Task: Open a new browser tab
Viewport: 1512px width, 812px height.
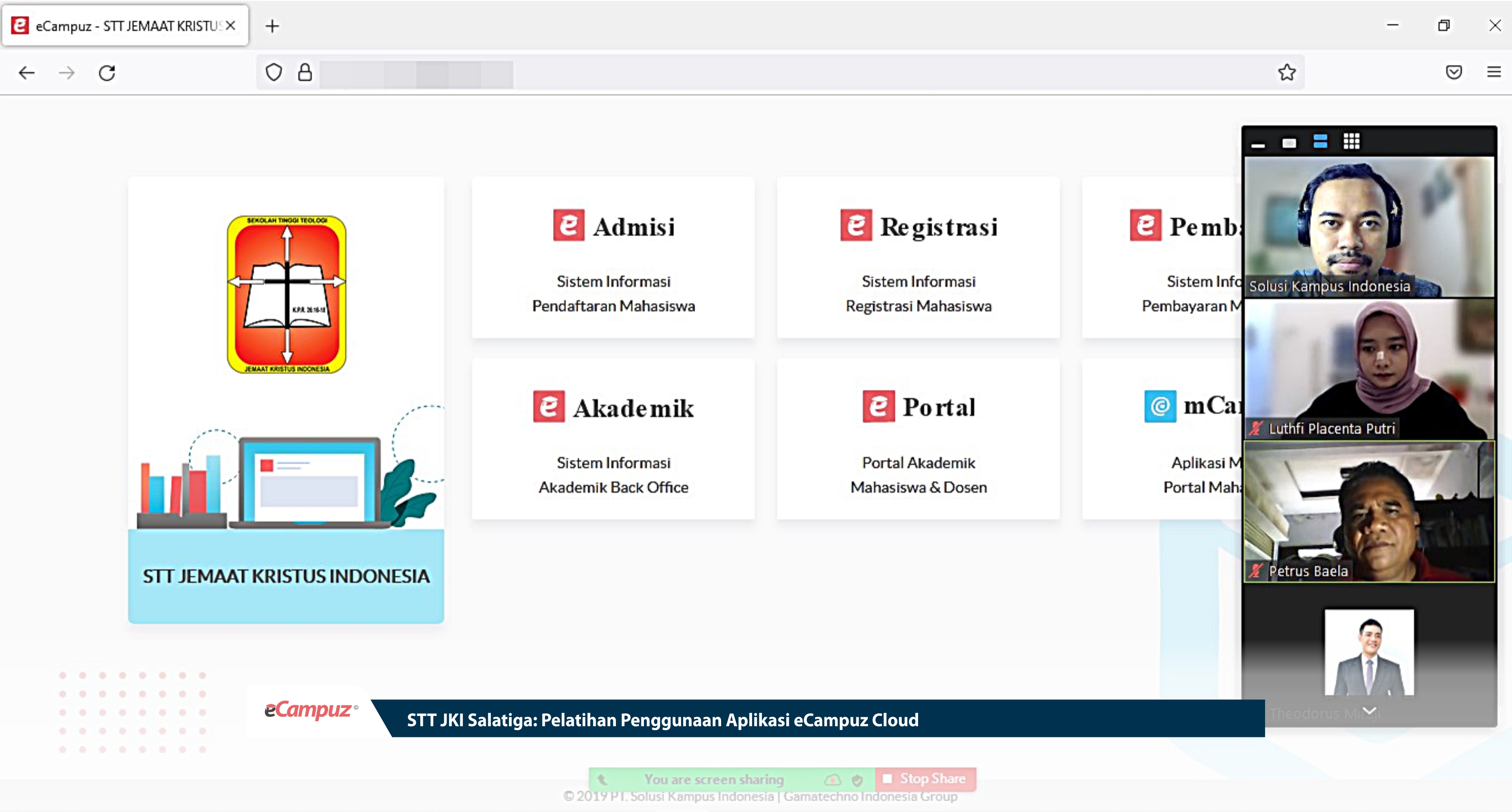Action: 272,26
